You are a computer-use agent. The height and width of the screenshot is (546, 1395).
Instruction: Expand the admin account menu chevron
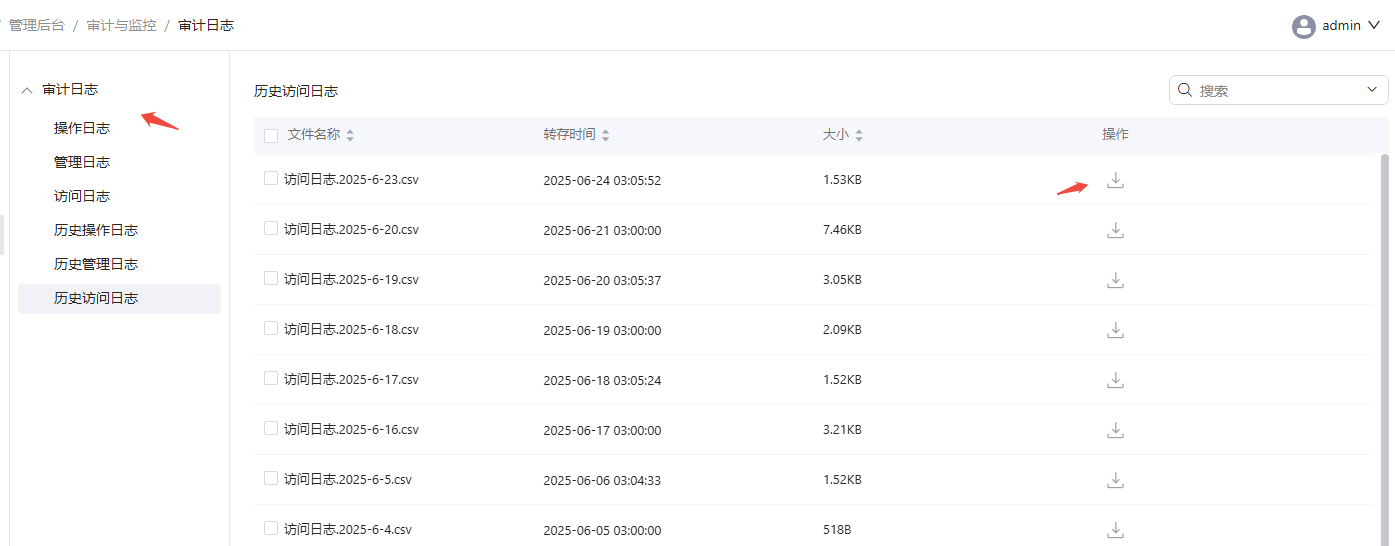pyautogui.click(x=1374, y=25)
